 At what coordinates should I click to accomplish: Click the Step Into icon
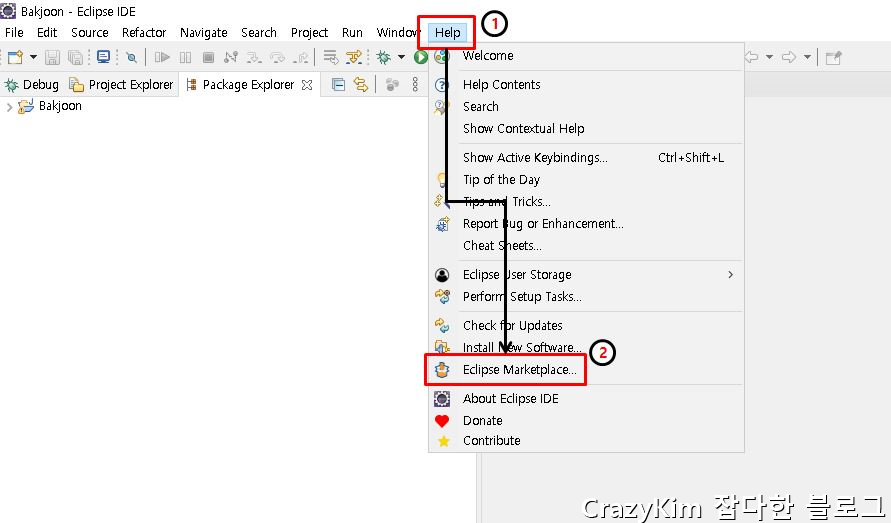(254, 57)
